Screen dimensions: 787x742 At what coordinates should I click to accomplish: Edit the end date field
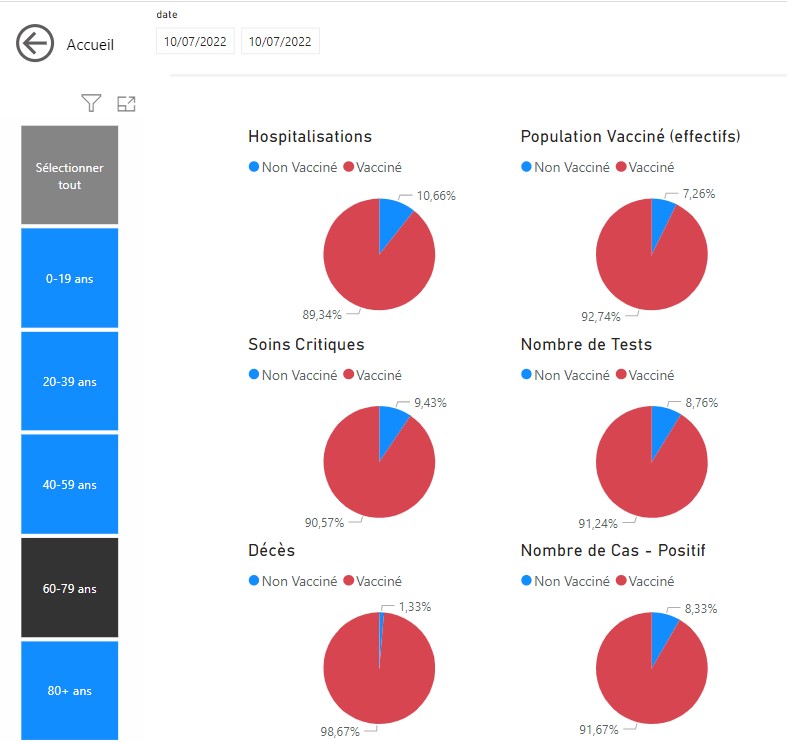pyautogui.click(x=280, y=42)
